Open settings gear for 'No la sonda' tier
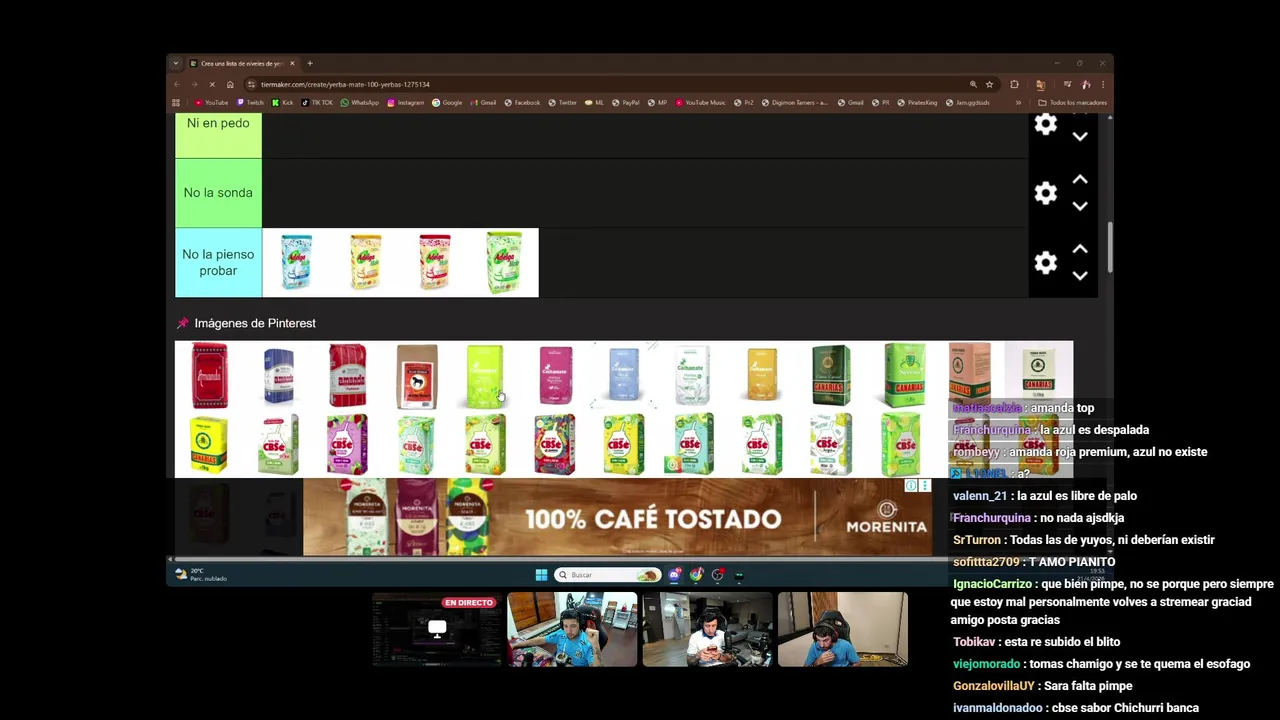The image size is (1280, 720). point(1045,193)
